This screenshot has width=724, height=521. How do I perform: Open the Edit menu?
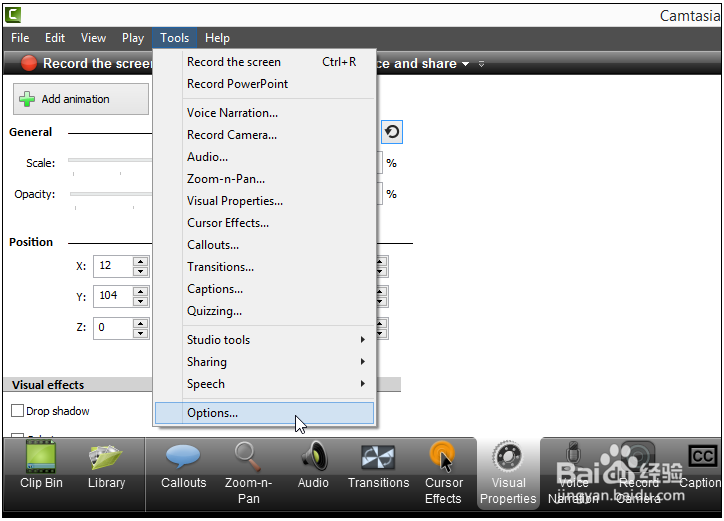[55, 38]
